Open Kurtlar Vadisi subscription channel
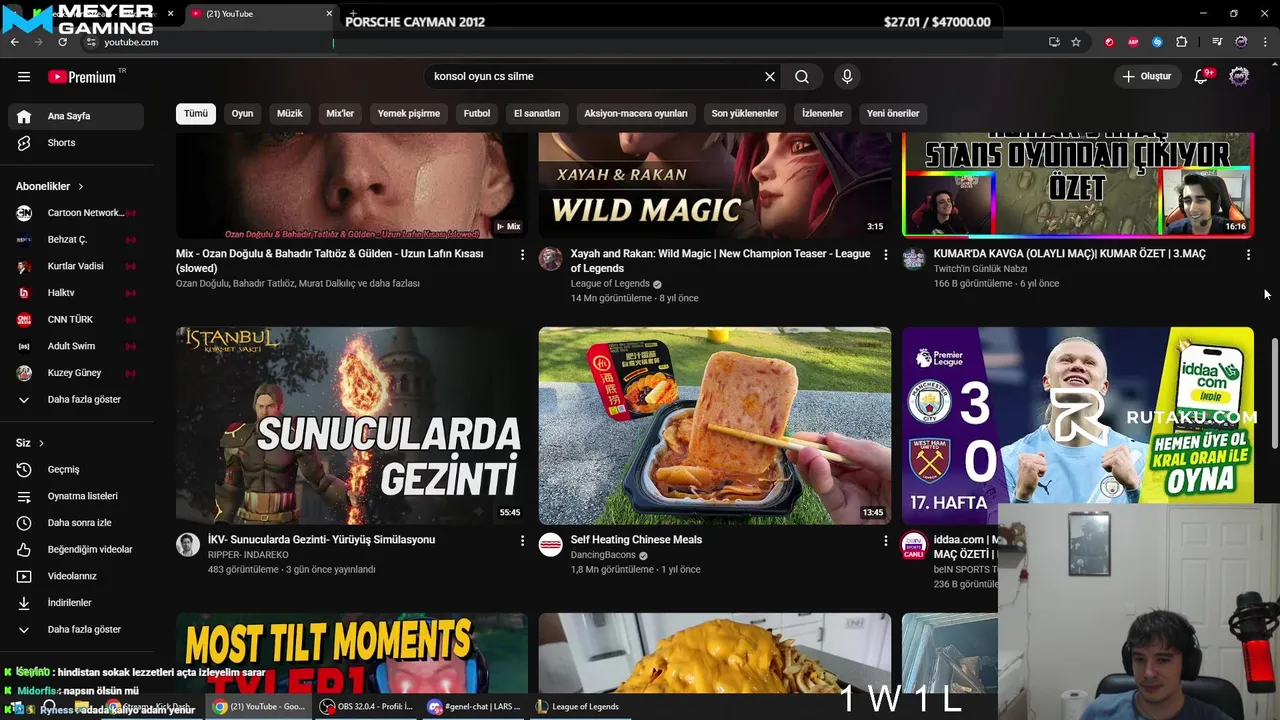 tap(76, 266)
